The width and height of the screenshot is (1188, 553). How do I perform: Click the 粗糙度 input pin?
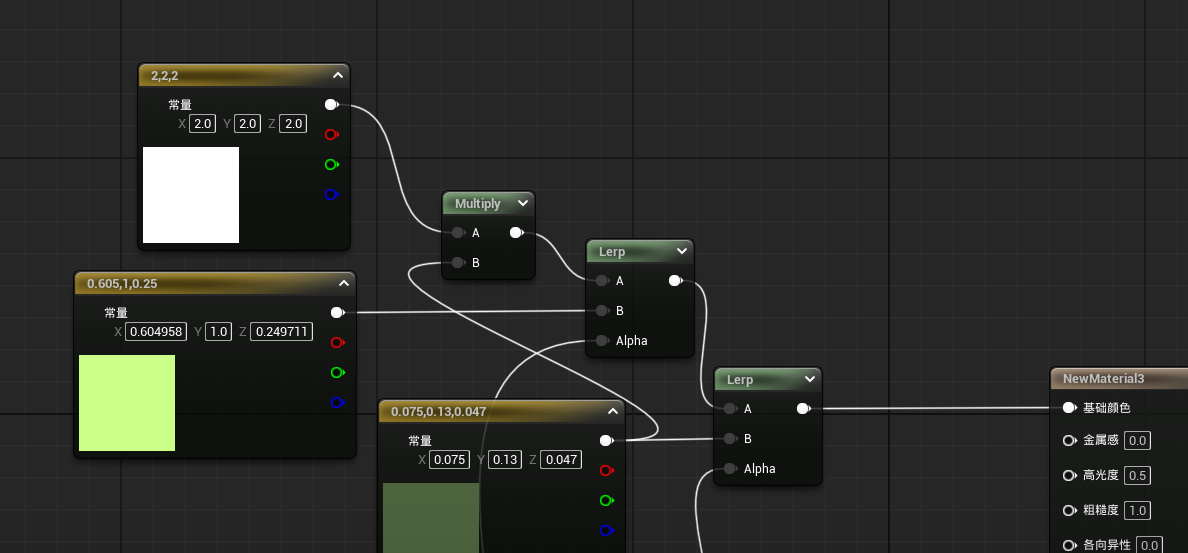point(1069,511)
